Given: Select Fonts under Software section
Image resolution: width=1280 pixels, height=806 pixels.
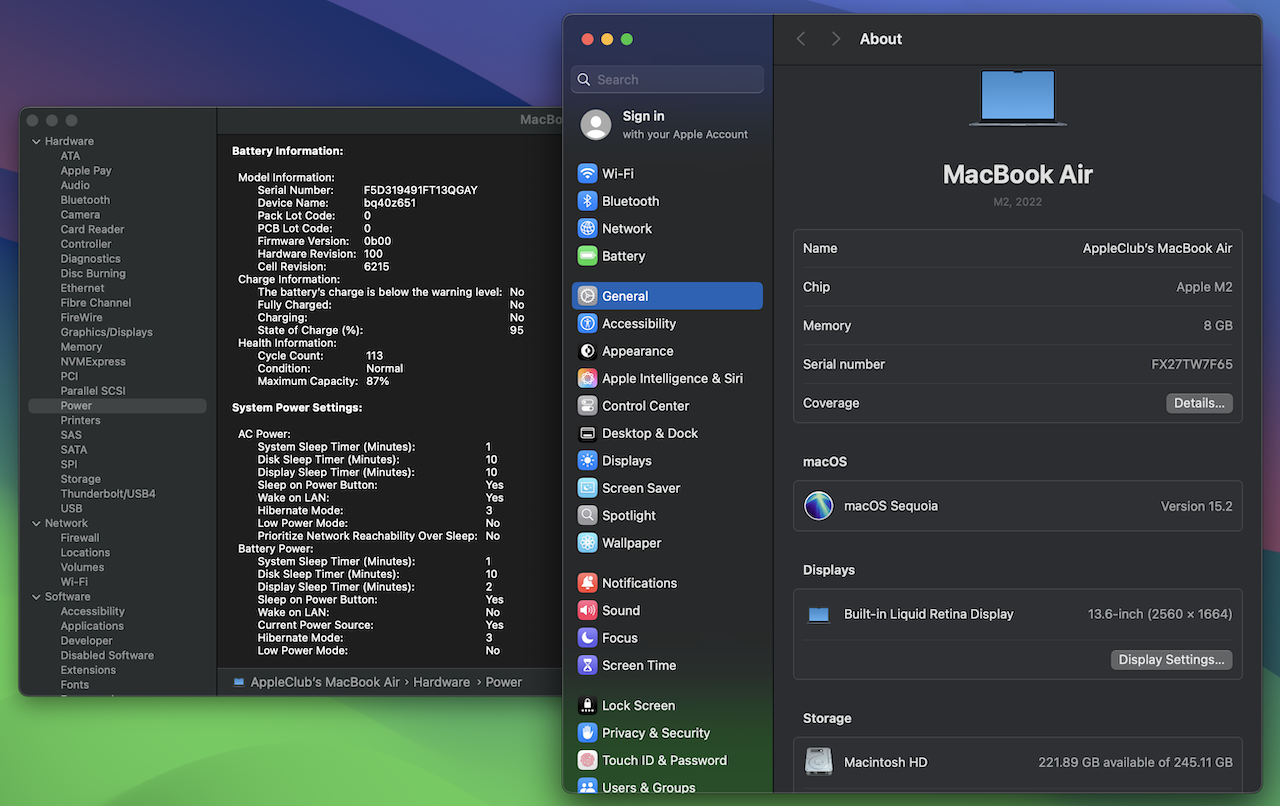Looking at the screenshot, I should coord(75,685).
